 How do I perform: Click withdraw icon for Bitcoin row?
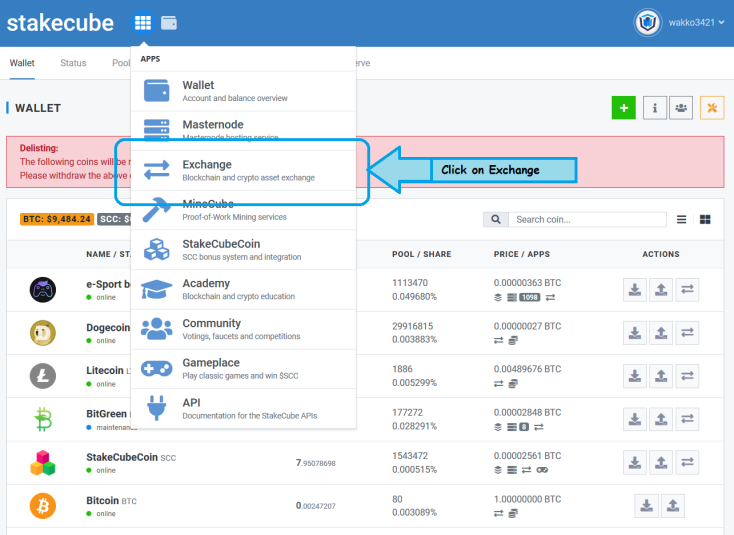pos(673,506)
